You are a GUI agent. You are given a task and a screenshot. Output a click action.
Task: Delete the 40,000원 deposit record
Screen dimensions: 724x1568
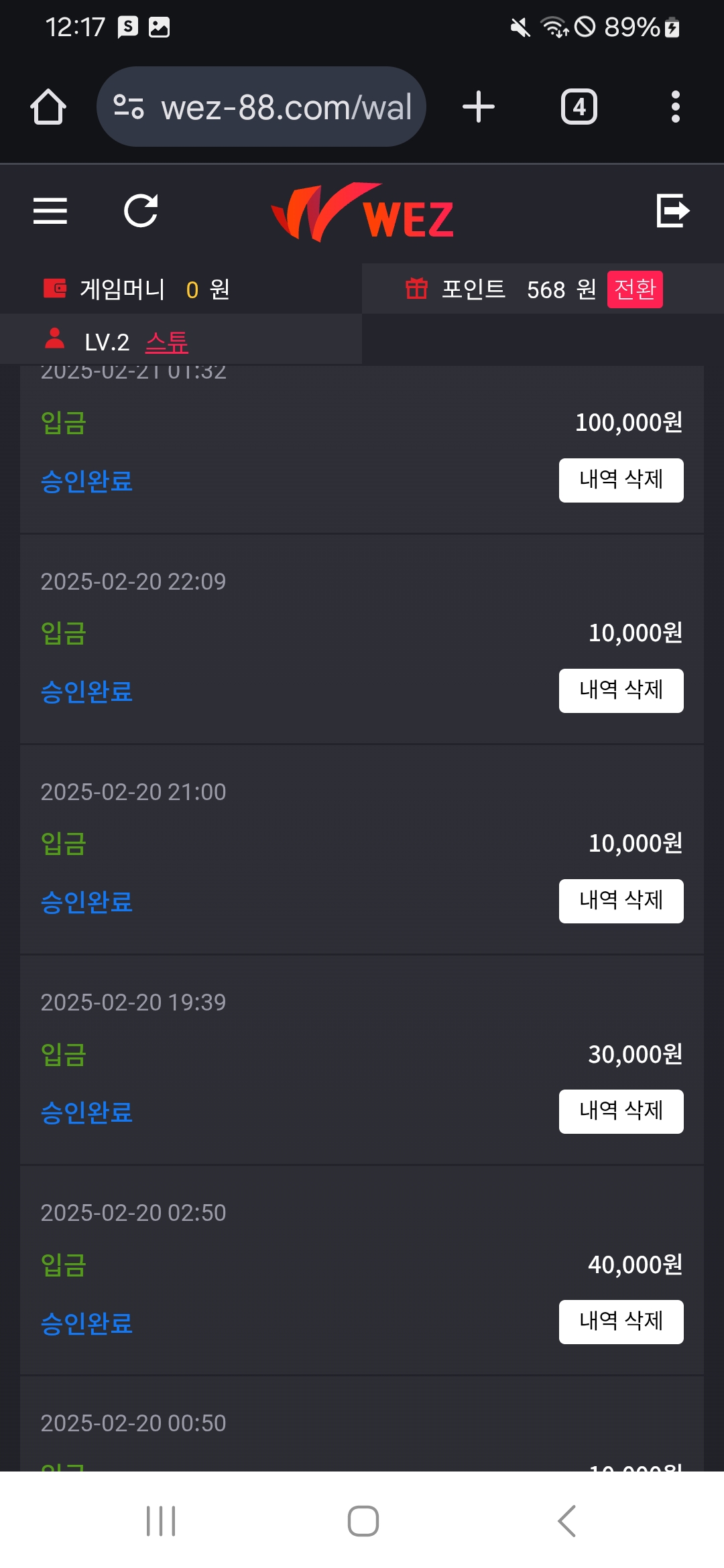(x=621, y=1321)
